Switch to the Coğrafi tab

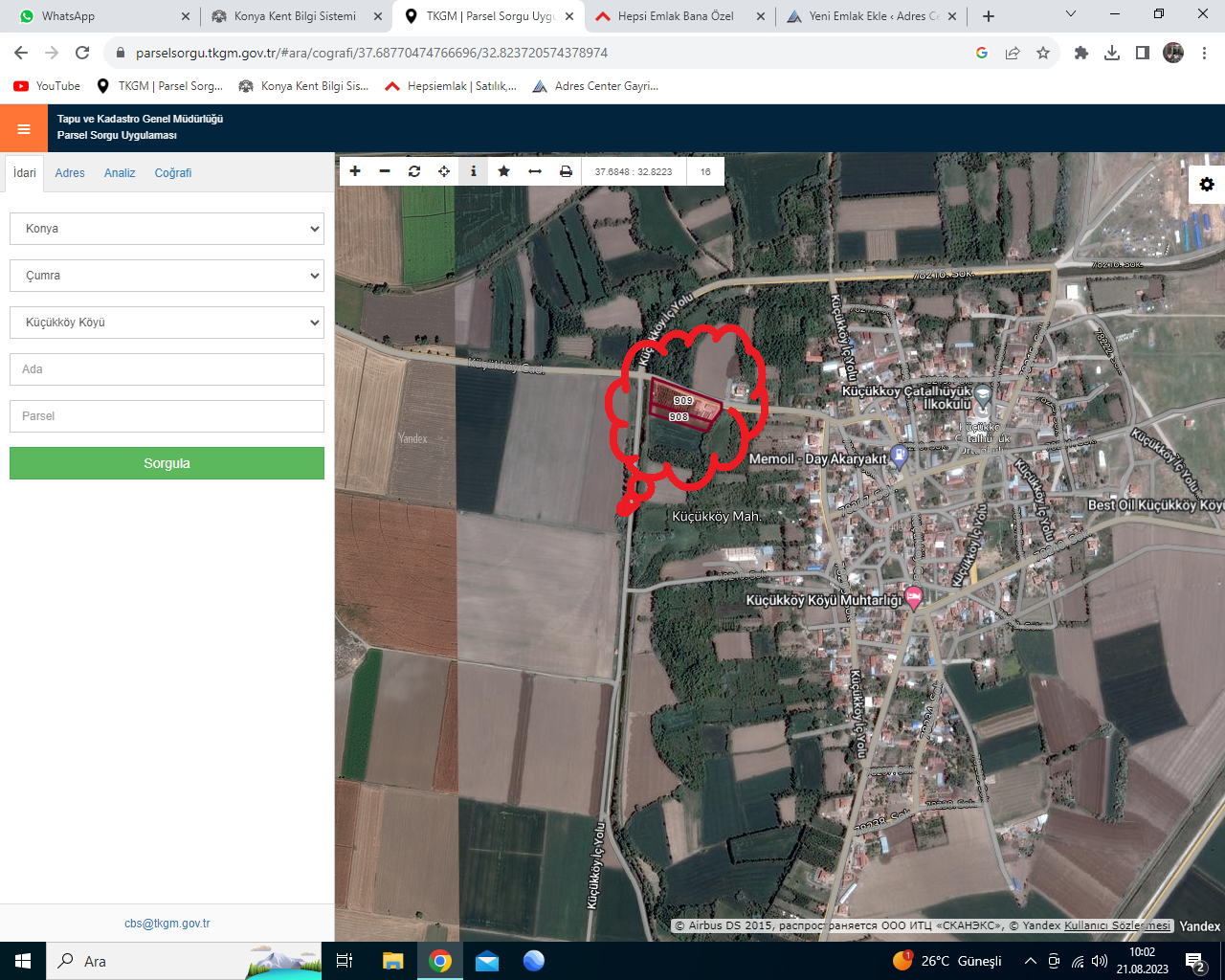click(x=173, y=173)
